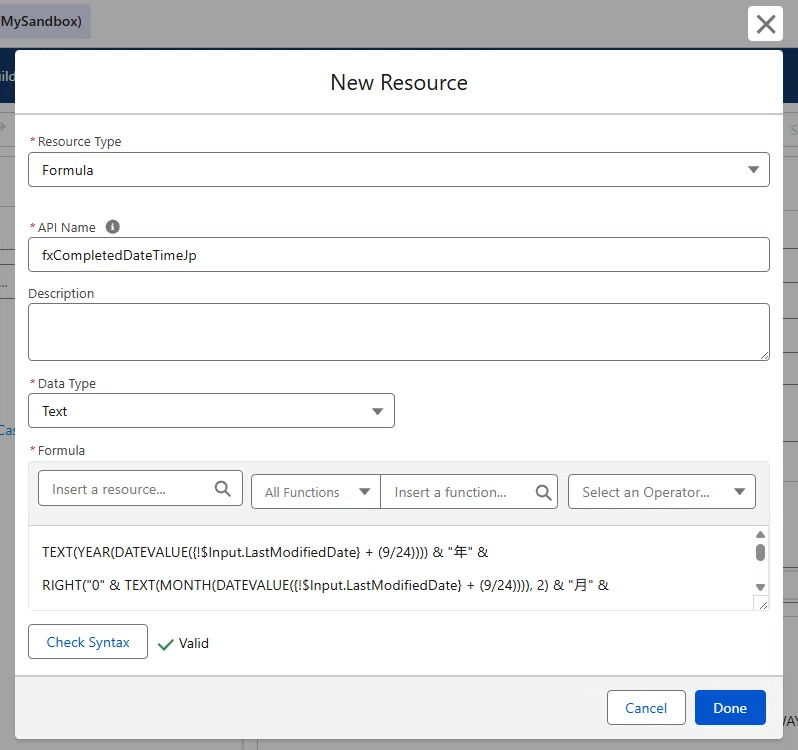
Task: Click the API Name field fxCompletedDateTimeJp
Action: [398, 254]
